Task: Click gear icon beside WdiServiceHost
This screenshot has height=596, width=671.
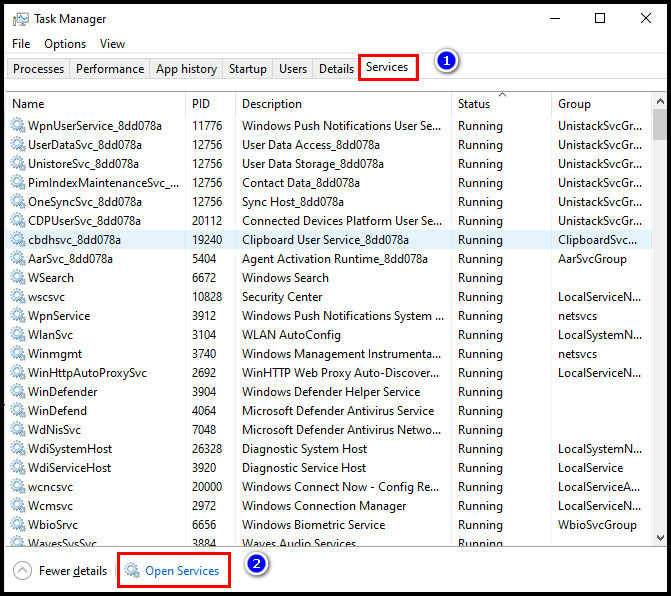Action: click(x=18, y=468)
